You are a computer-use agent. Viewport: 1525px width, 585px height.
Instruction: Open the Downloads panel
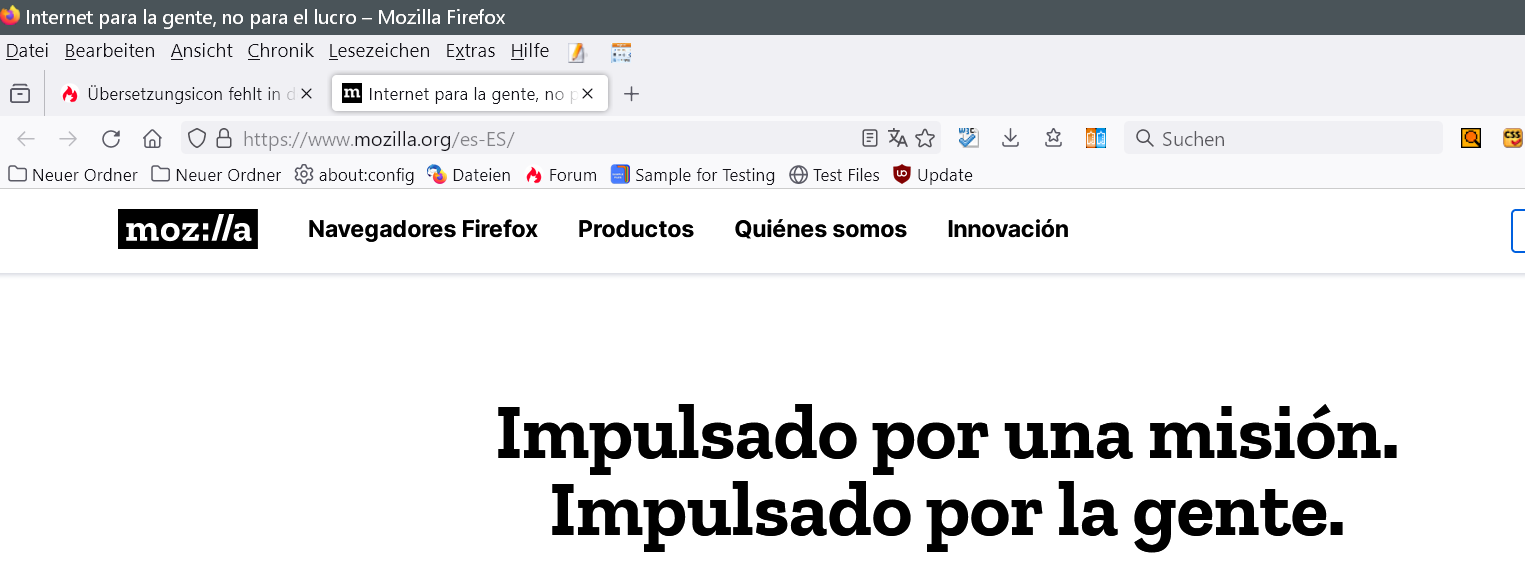click(1010, 138)
